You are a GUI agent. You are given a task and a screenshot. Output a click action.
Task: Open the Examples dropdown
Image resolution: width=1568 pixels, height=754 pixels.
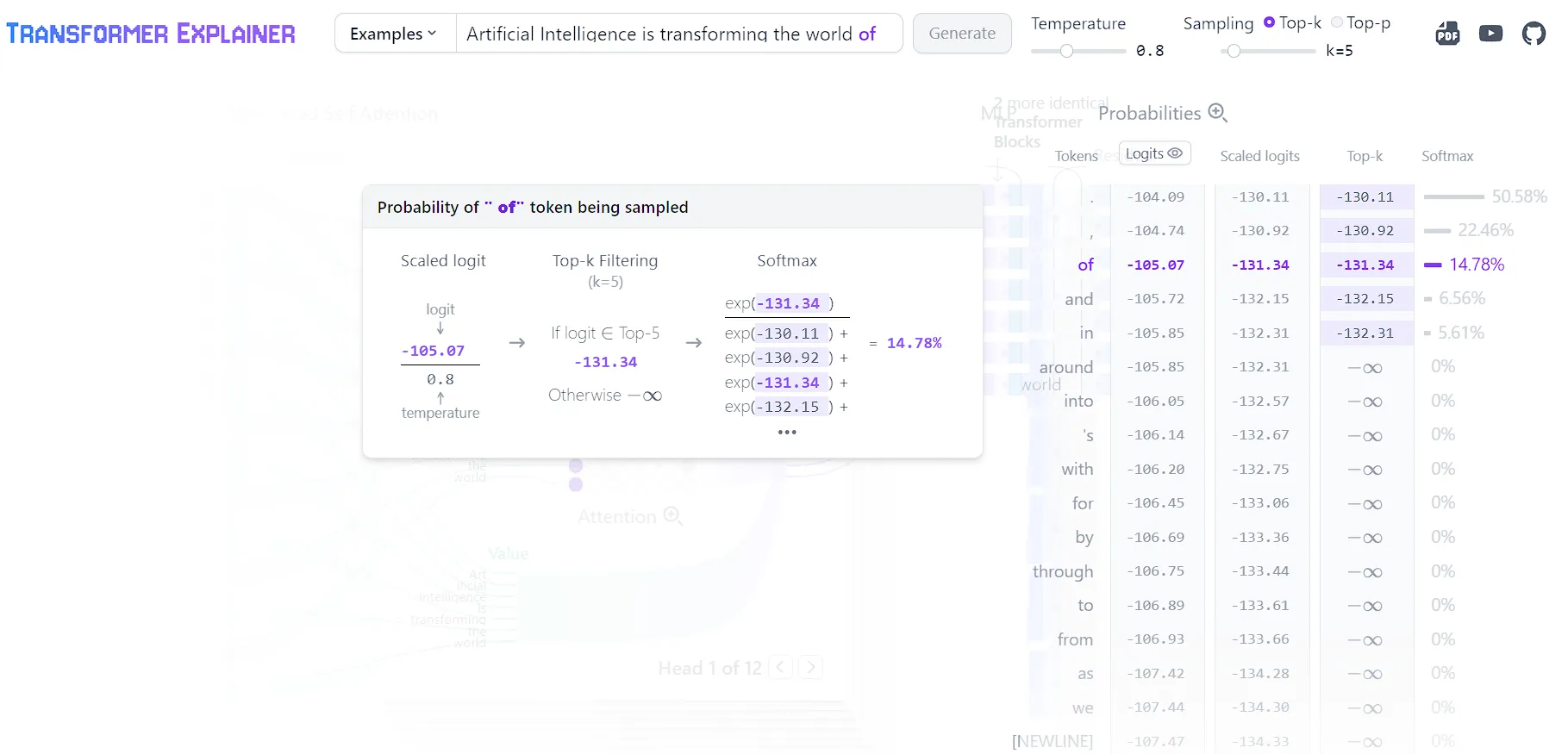(395, 34)
